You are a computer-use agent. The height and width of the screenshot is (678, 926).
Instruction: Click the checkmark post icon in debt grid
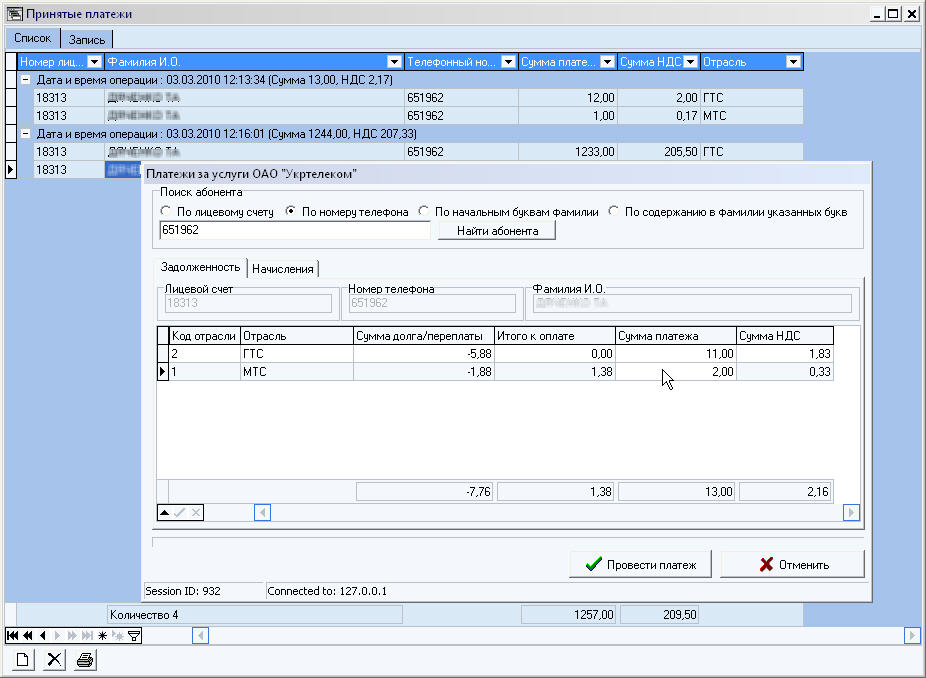(x=180, y=513)
